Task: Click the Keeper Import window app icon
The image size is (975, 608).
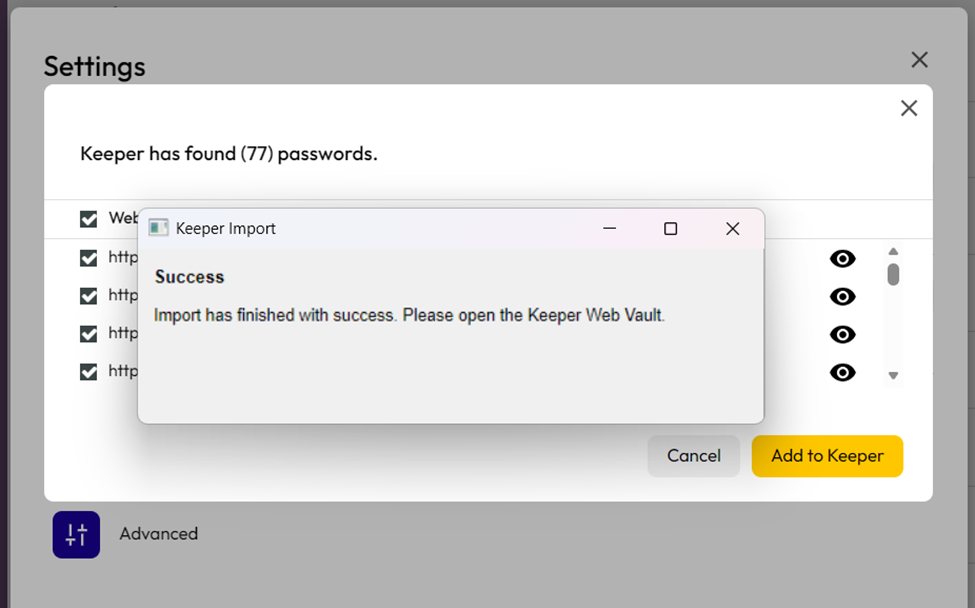Action: [x=158, y=228]
